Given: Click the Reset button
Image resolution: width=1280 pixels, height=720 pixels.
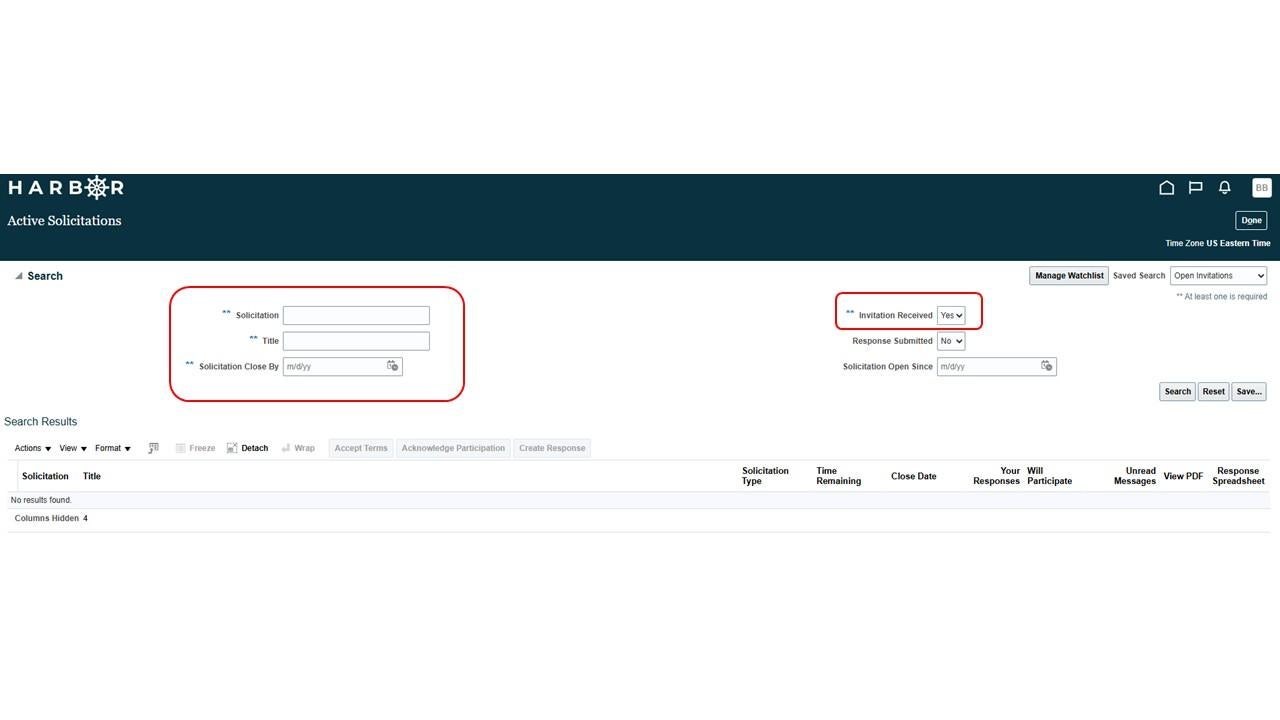Looking at the screenshot, I should coord(1213,391).
